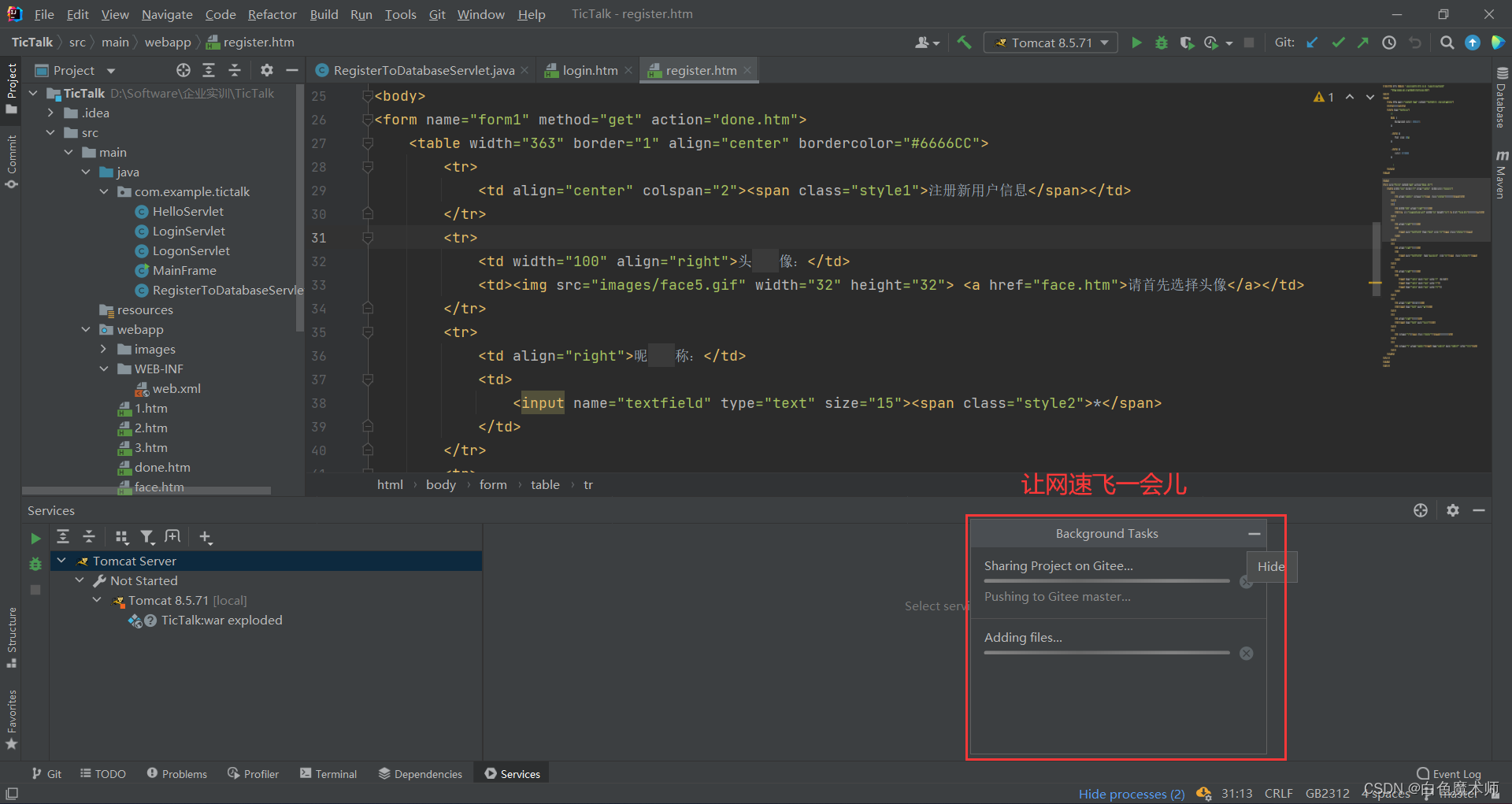Click Hide processes (2) in status bar

click(x=1131, y=794)
